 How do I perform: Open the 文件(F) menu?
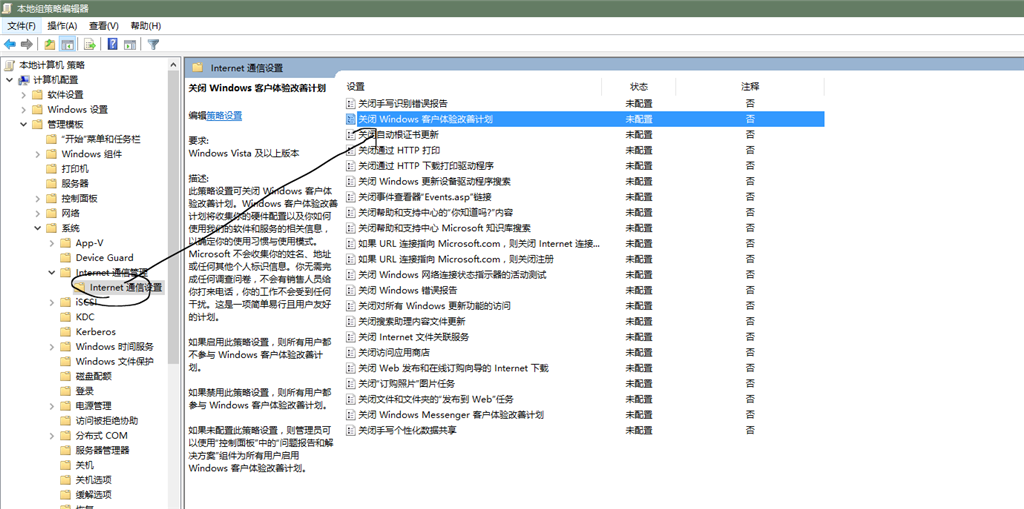(x=22, y=25)
